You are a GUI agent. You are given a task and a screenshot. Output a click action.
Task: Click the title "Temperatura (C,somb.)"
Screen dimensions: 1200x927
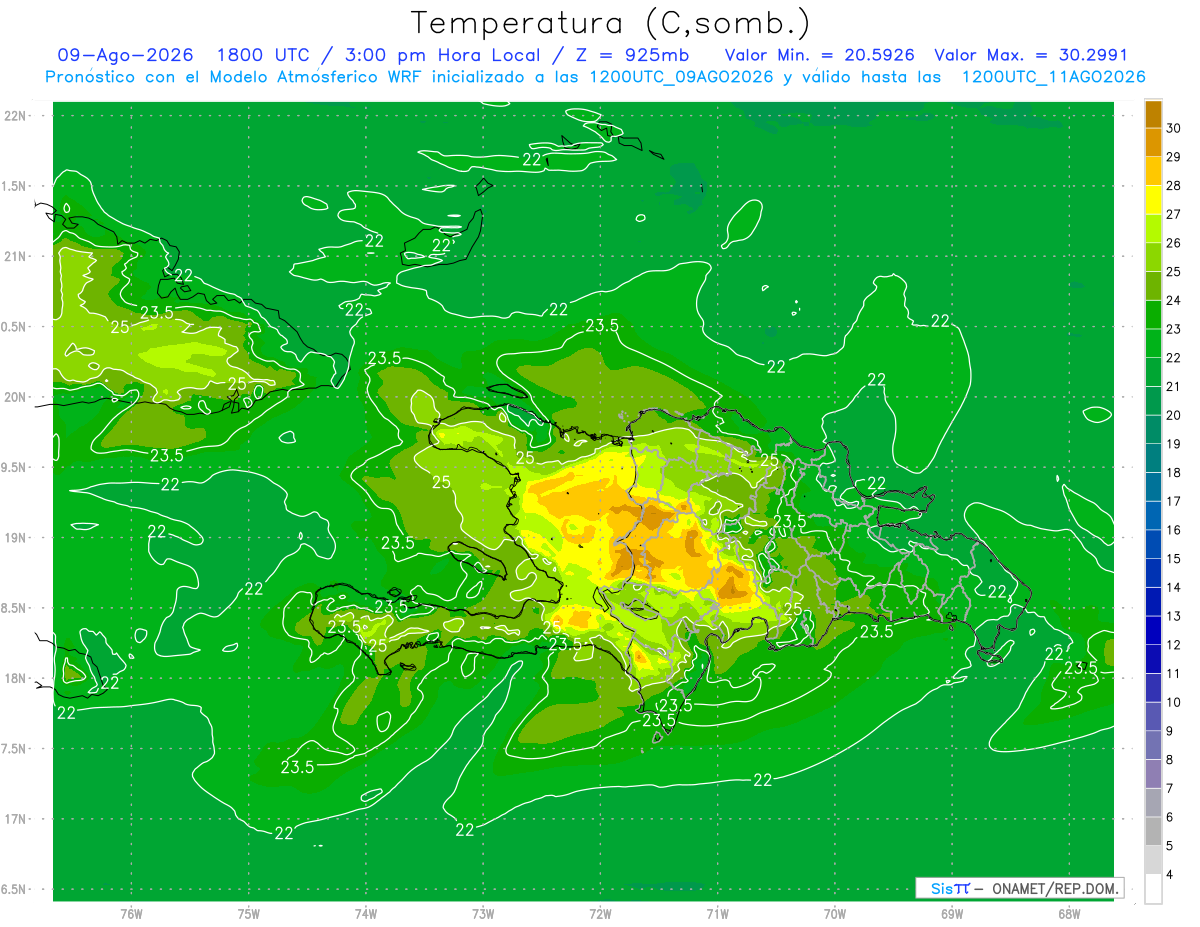[x=609, y=23]
